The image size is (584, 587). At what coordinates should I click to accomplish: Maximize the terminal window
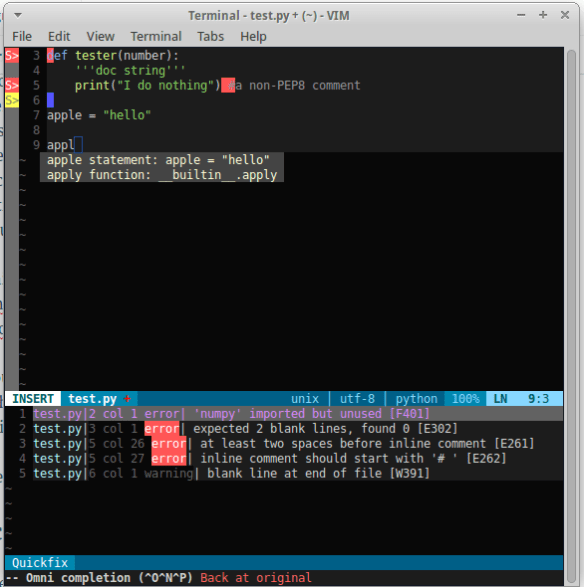543,15
